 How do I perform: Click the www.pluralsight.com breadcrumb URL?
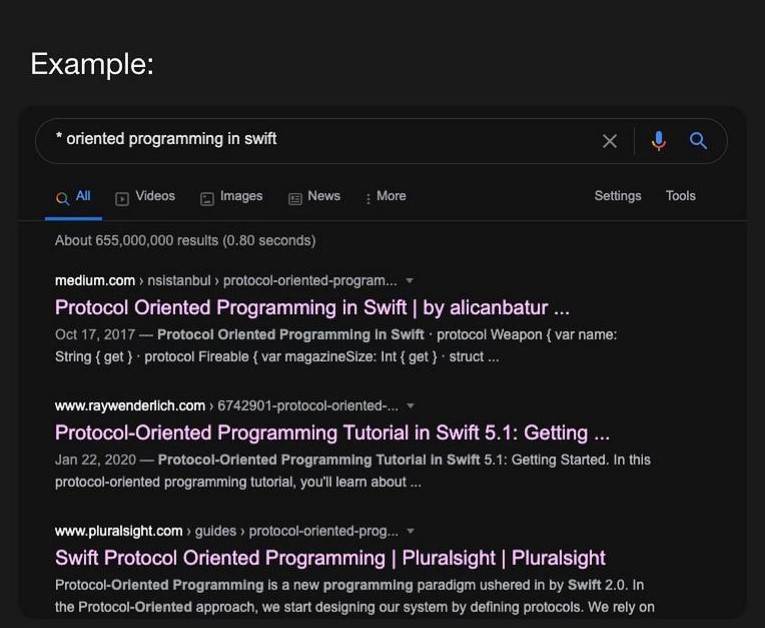point(226,531)
